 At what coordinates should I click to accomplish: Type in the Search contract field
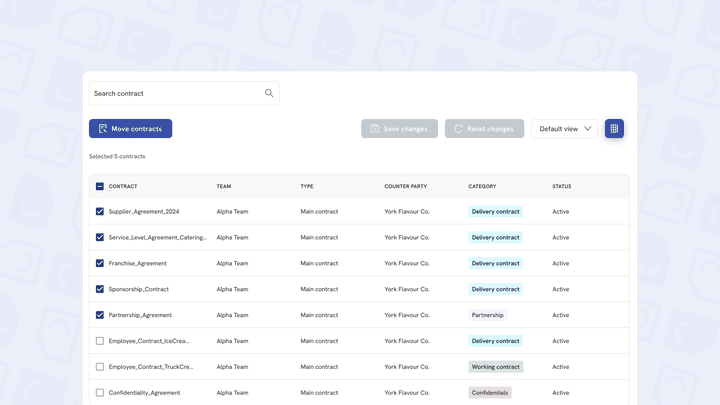coord(175,93)
